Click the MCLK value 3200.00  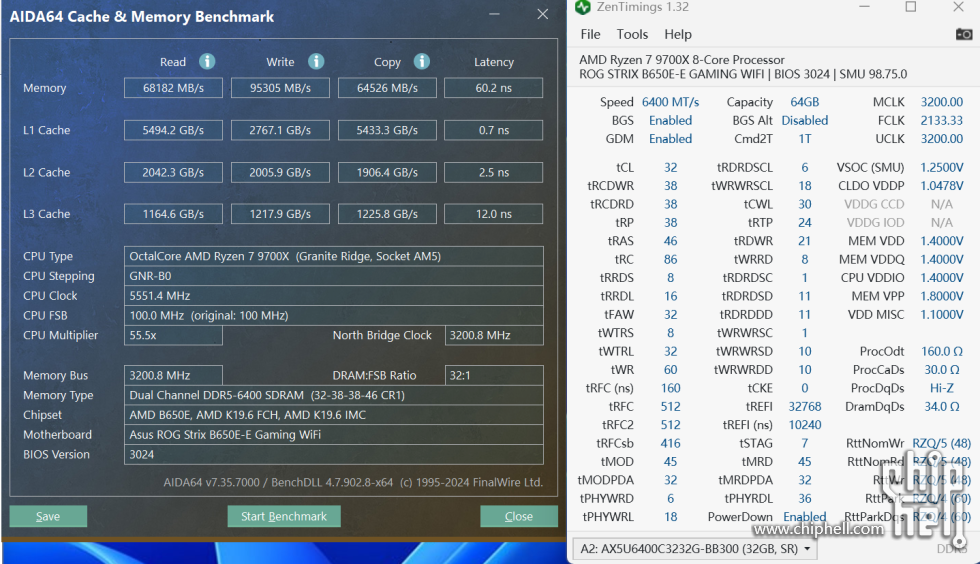point(941,102)
